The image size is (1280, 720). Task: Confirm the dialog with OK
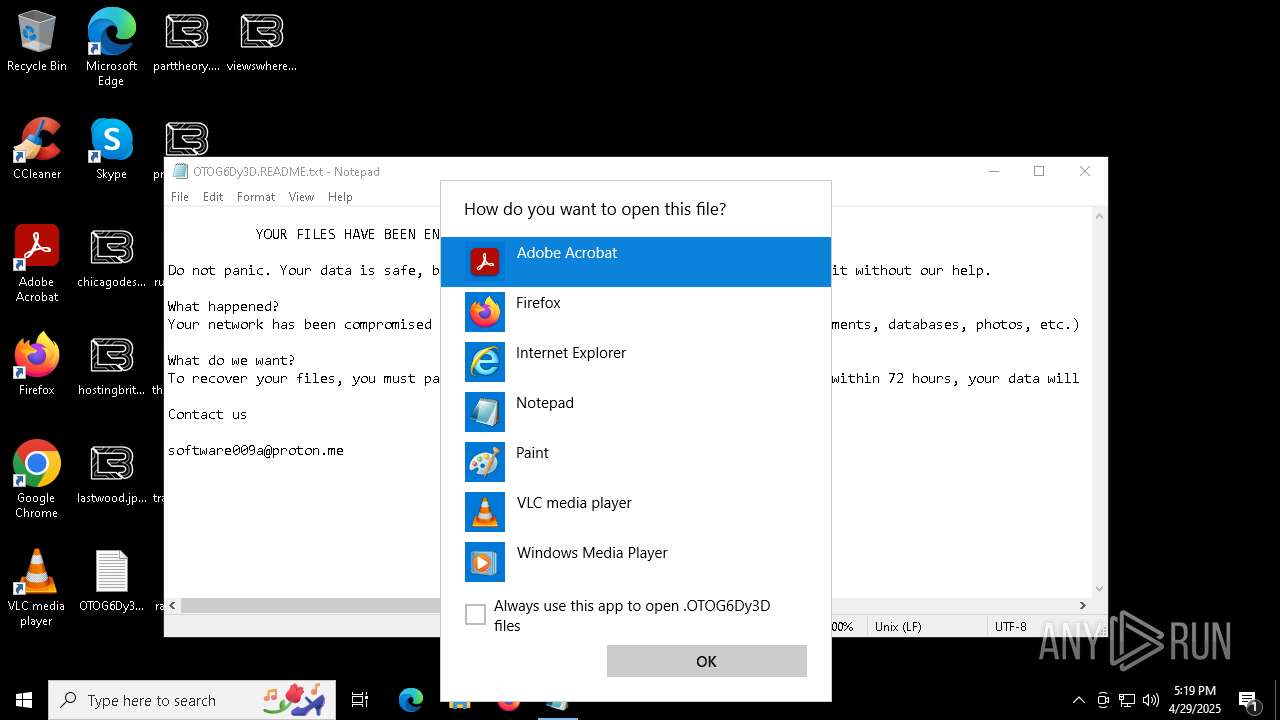pos(706,661)
